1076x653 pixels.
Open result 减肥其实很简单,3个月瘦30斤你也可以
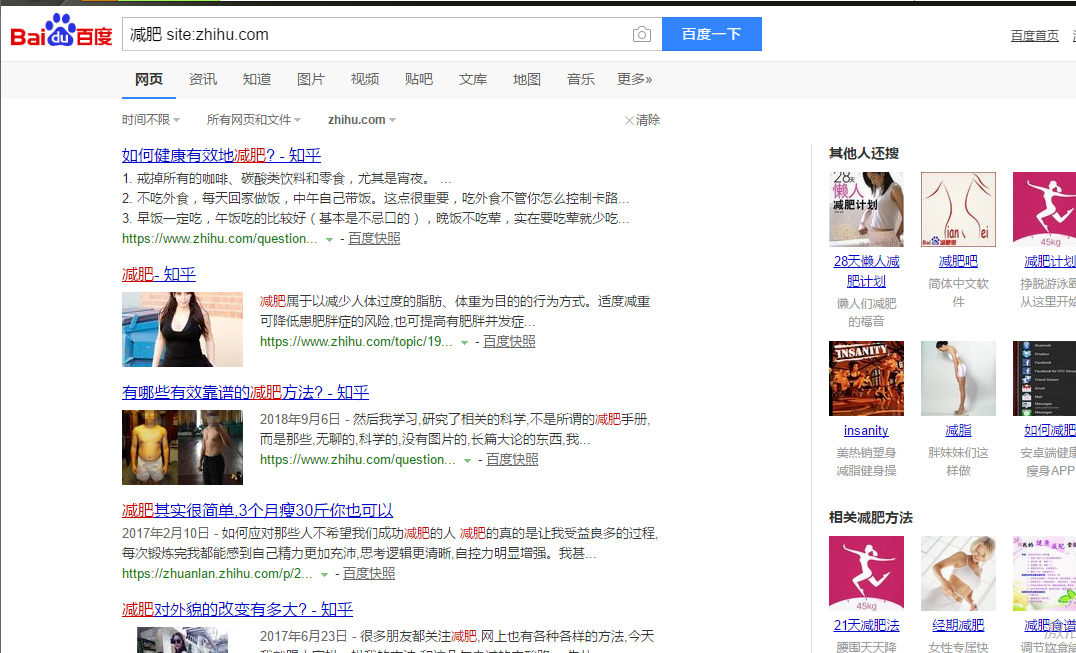(x=257, y=510)
